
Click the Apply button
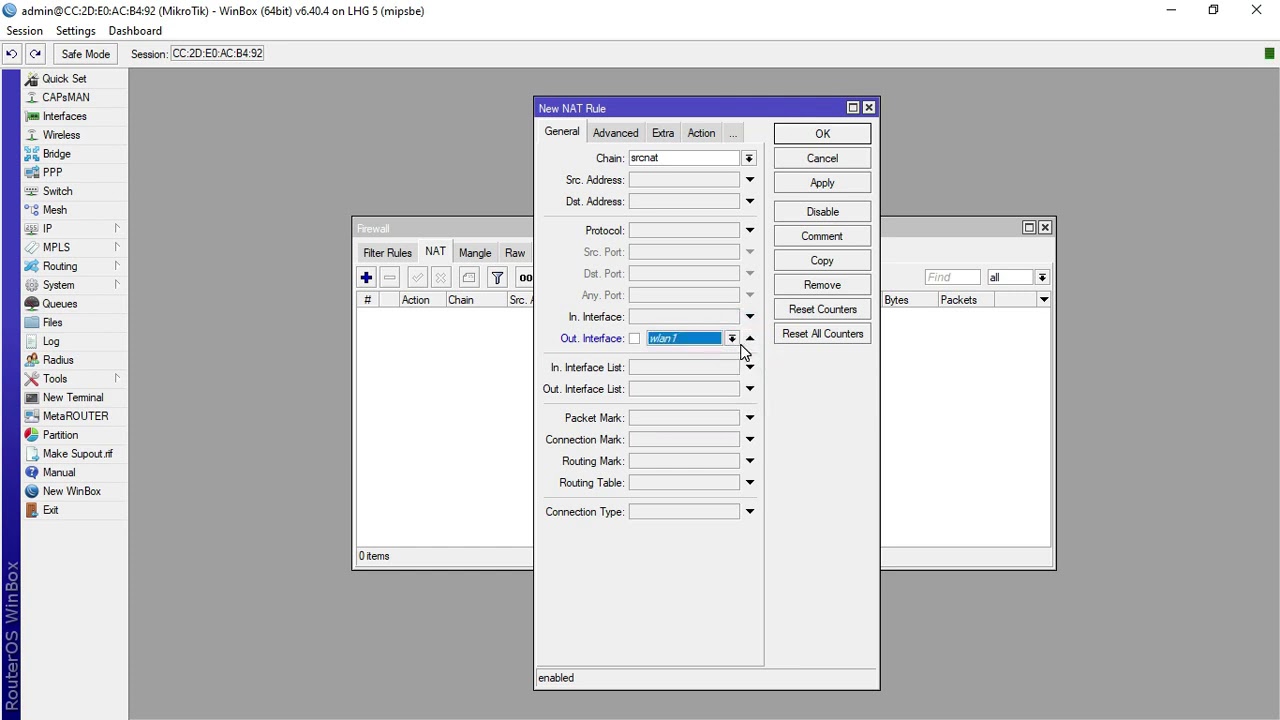[822, 183]
